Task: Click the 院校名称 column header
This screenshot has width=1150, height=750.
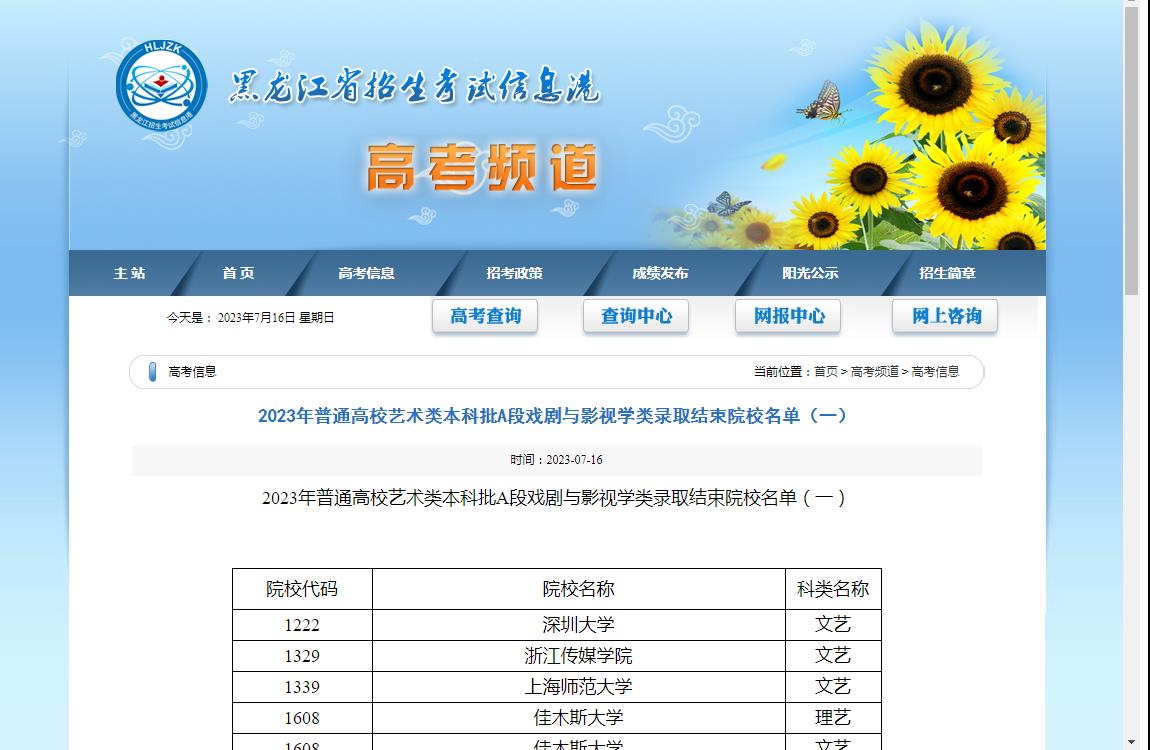Action: click(x=579, y=589)
